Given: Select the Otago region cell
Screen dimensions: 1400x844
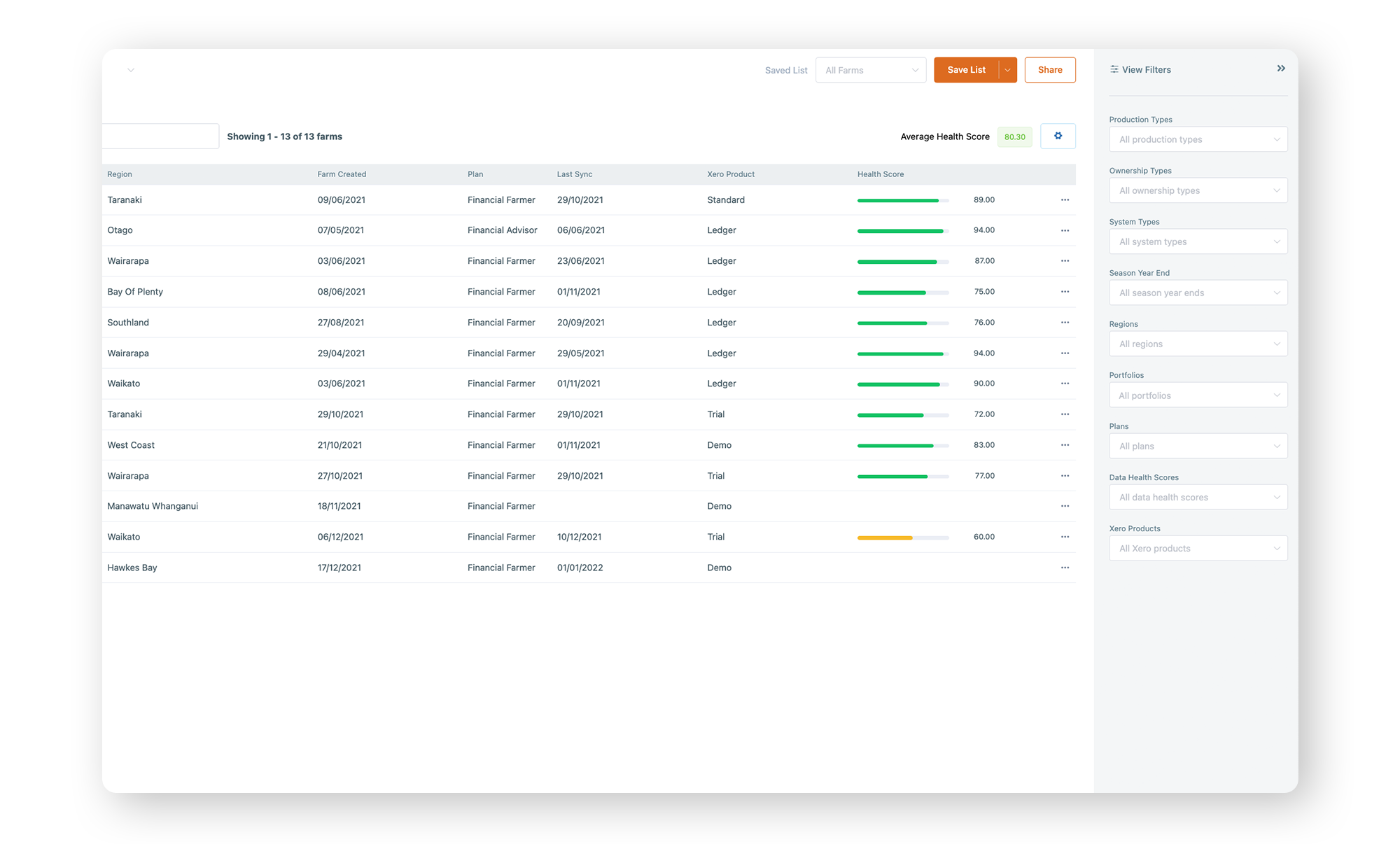Looking at the screenshot, I should [120, 230].
